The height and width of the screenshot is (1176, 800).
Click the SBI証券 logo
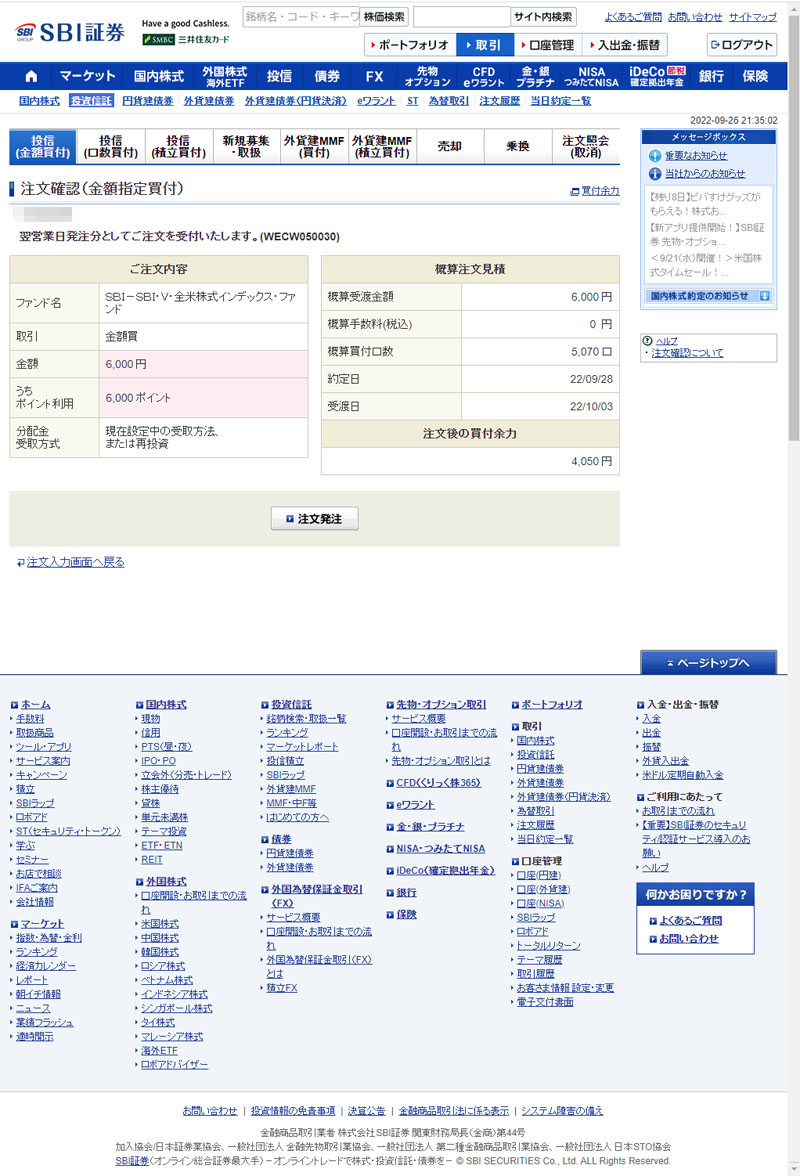(71, 32)
